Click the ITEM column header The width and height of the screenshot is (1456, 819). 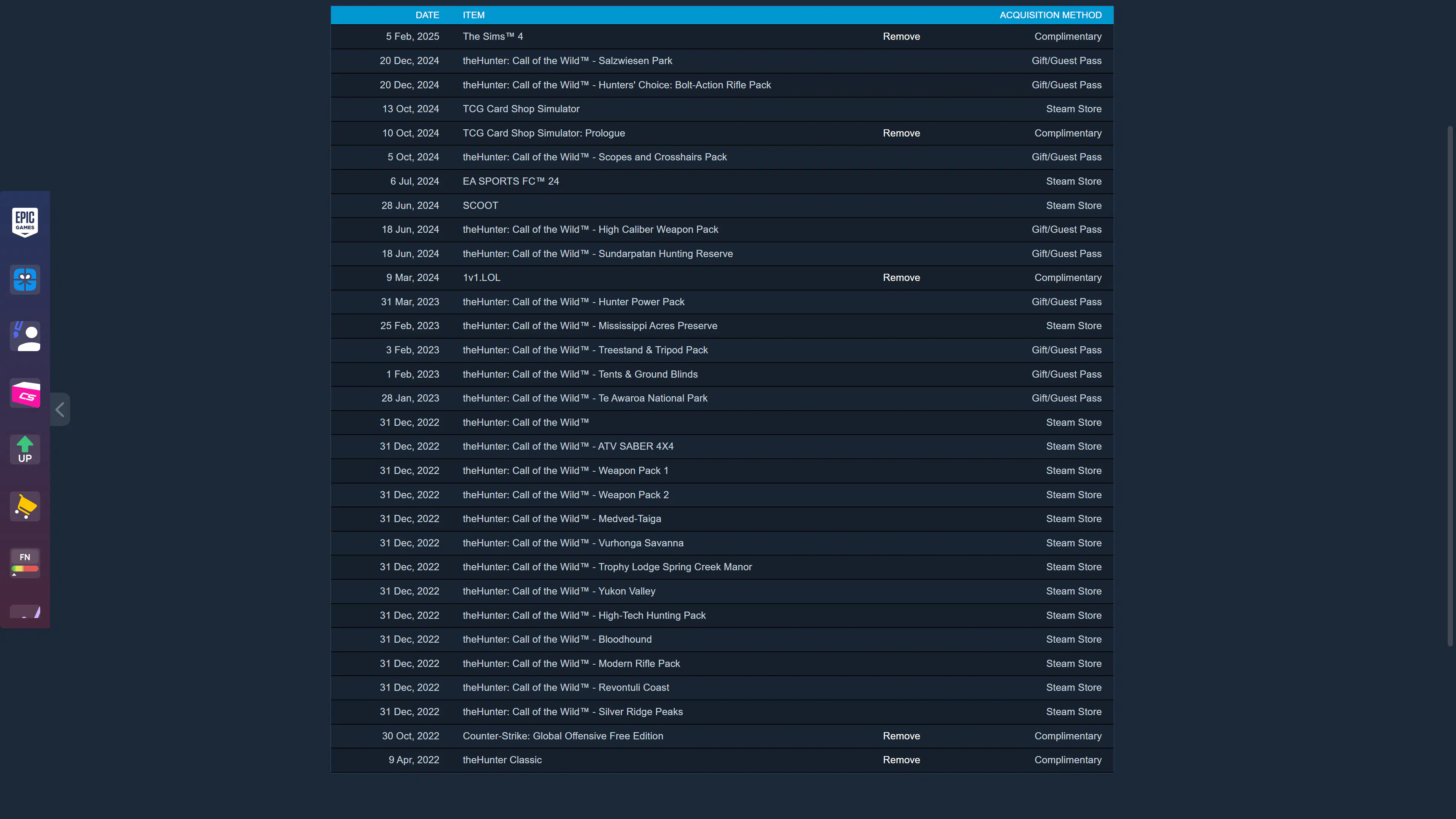click(x=474, y=15)
